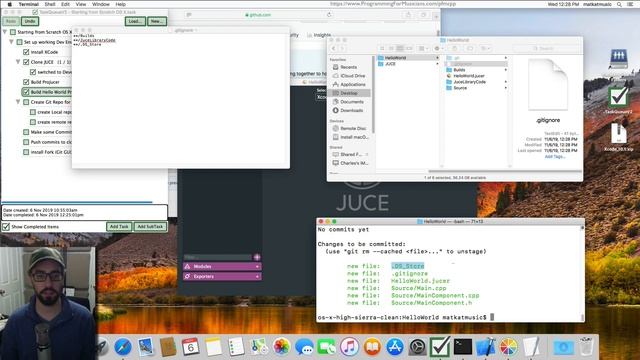Open the green checkmark TaskQueue app in the Dock
640x360 pixels.
(x=440, y=346)
